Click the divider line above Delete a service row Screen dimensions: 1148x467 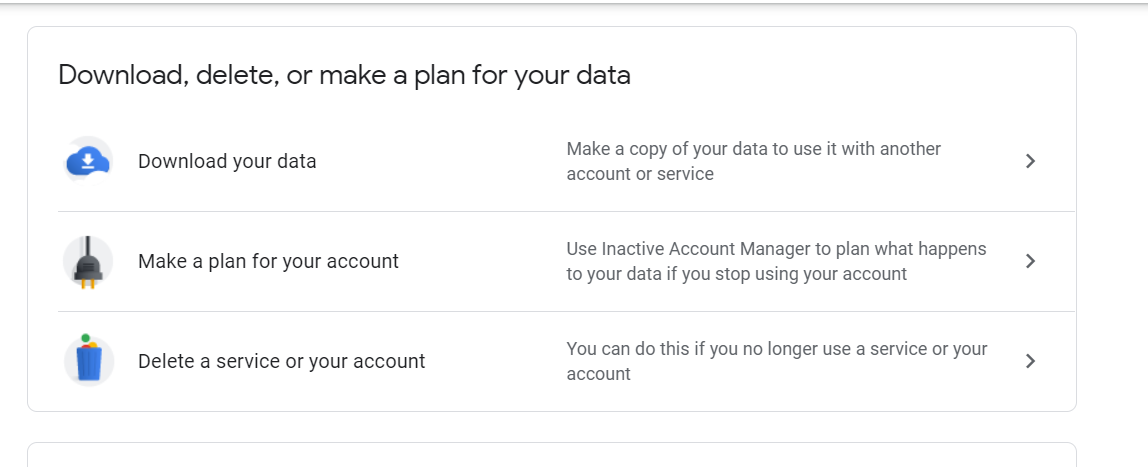[x=566, y=312]
